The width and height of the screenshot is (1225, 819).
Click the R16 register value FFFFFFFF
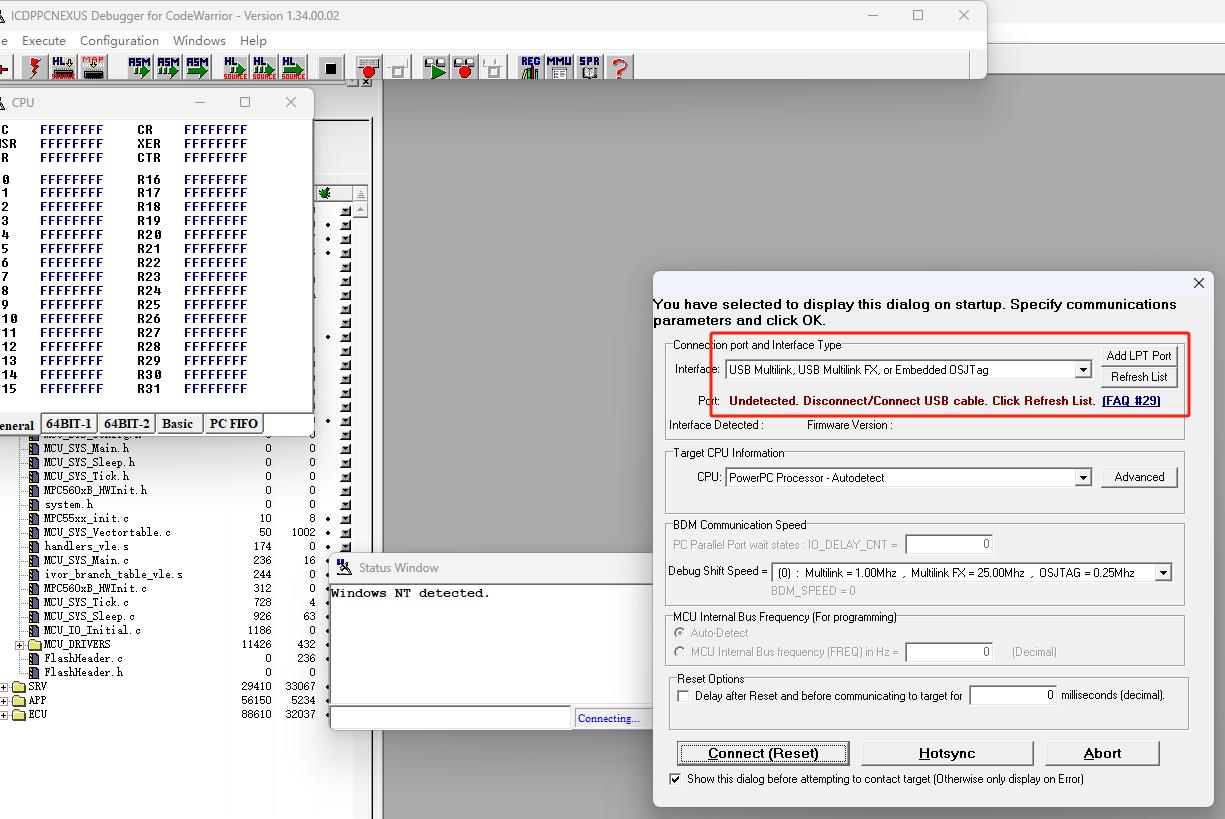[216, 180]
